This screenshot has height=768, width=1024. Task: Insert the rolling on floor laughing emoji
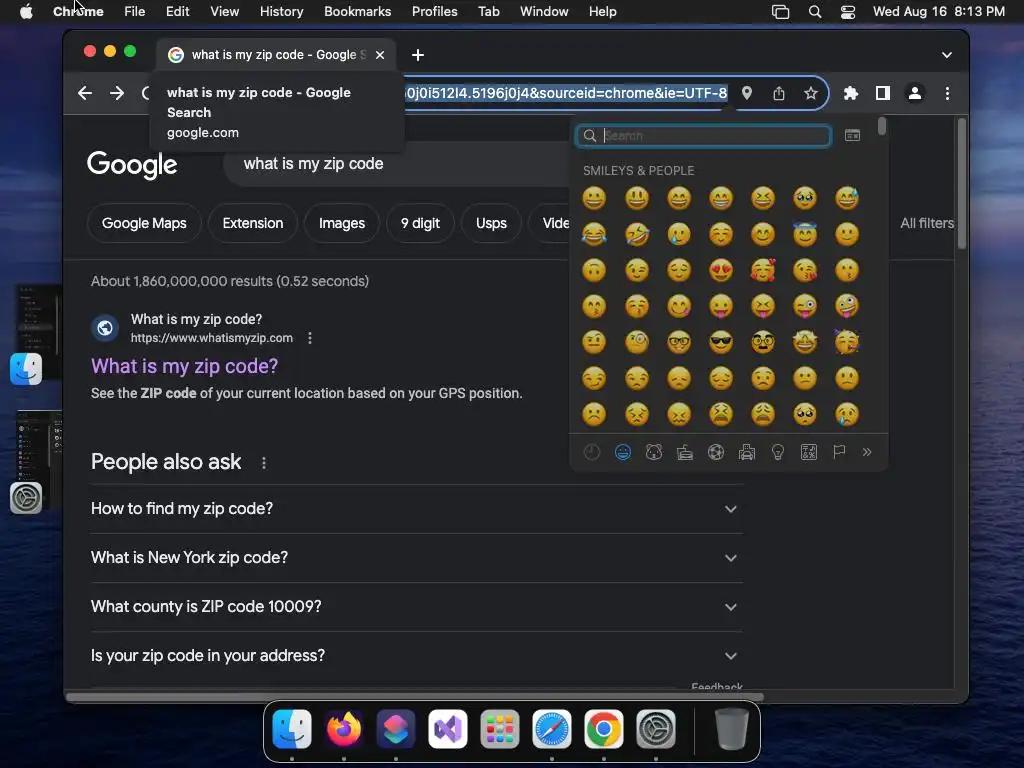637,234
